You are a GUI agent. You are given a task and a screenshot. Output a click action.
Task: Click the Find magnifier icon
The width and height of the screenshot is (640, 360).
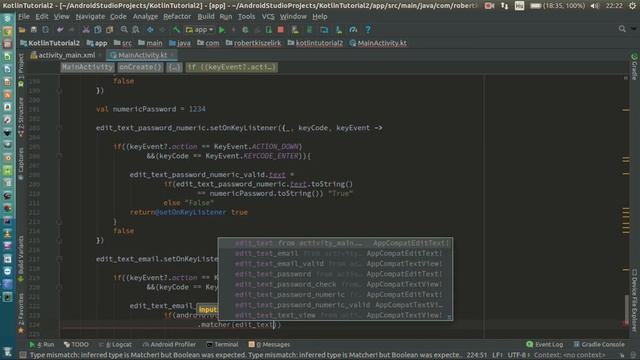pos(124,30)
